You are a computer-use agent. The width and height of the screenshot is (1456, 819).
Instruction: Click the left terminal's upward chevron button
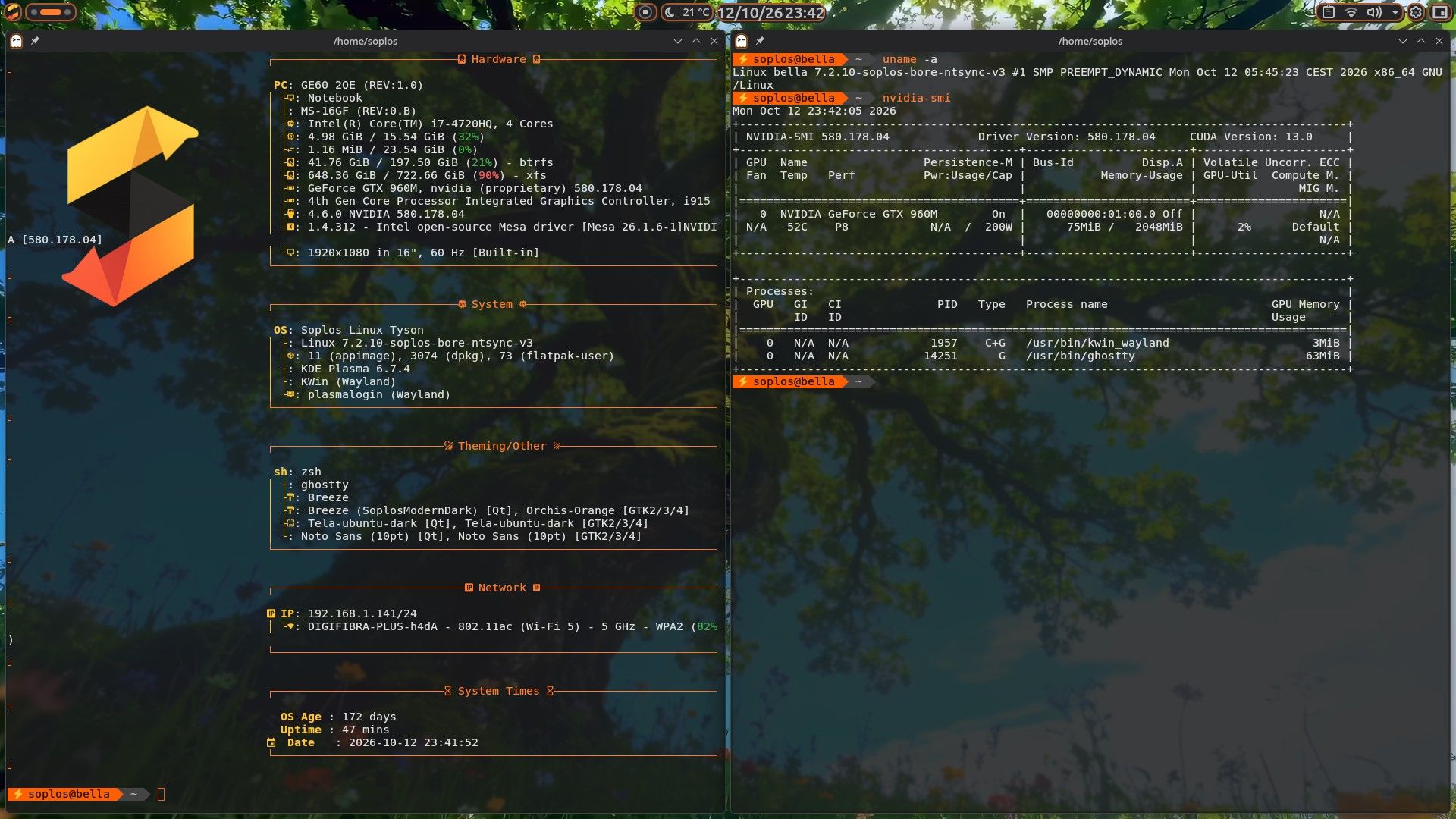(695, 41)
